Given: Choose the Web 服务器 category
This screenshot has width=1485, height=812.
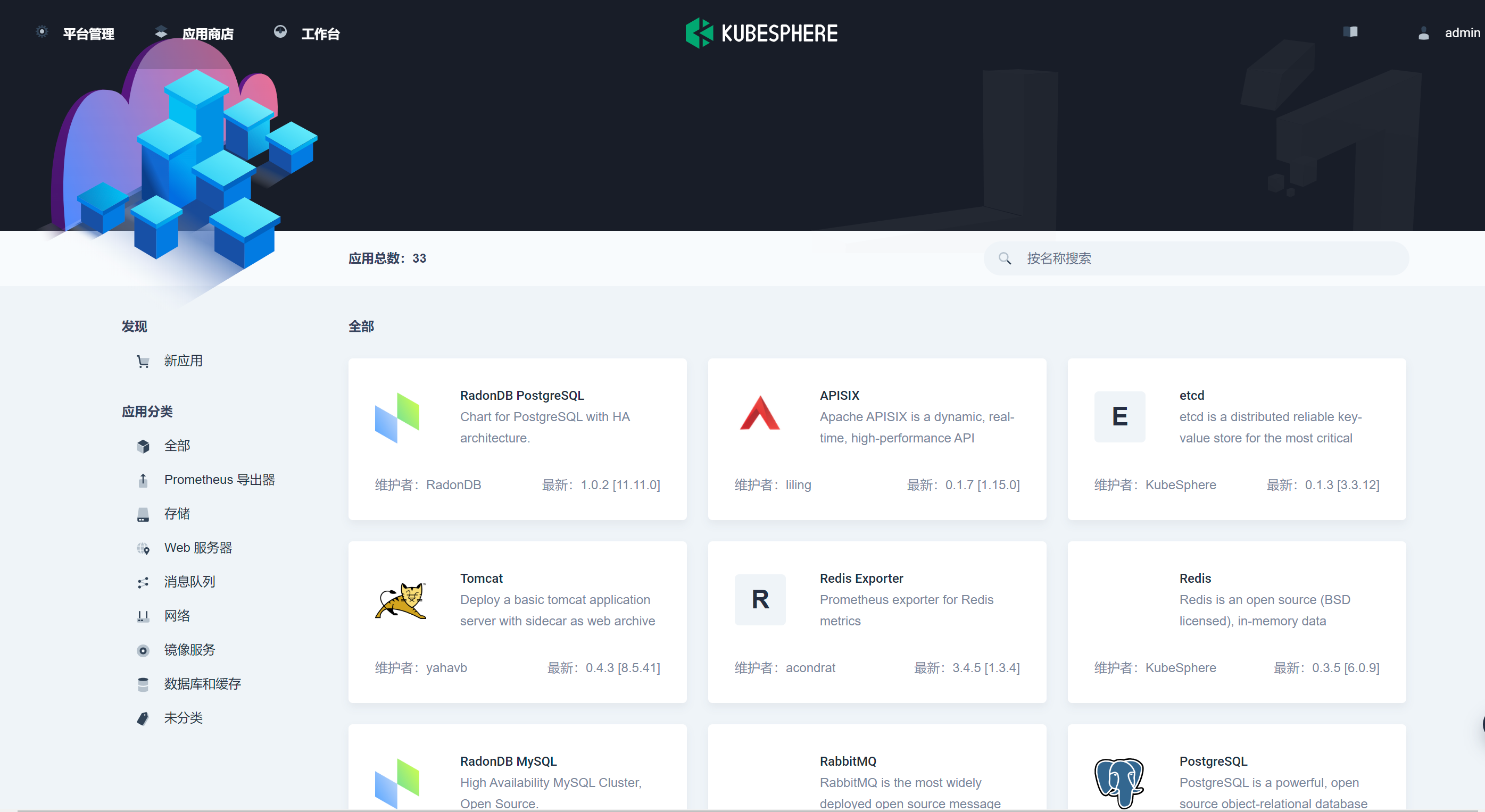Looking at the screenshot, I should point(198,548).
